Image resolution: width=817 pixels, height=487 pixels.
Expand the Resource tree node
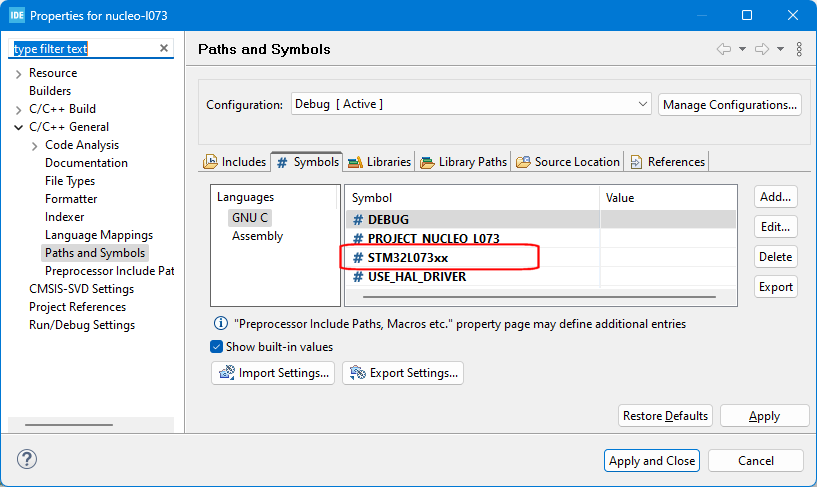pyautogui.click(x=19, y=73)
